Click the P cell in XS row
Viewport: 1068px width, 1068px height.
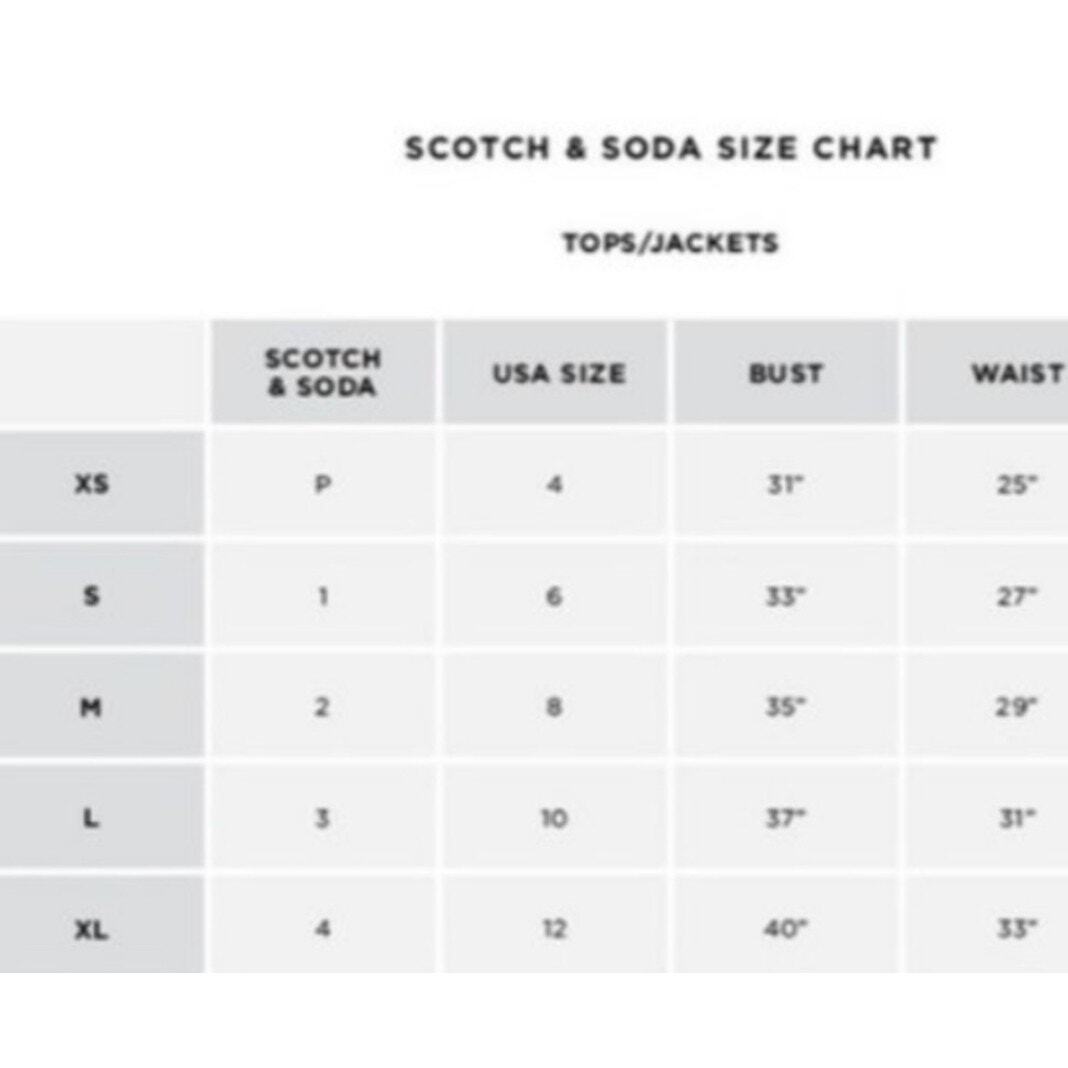[x=323, y=484]
